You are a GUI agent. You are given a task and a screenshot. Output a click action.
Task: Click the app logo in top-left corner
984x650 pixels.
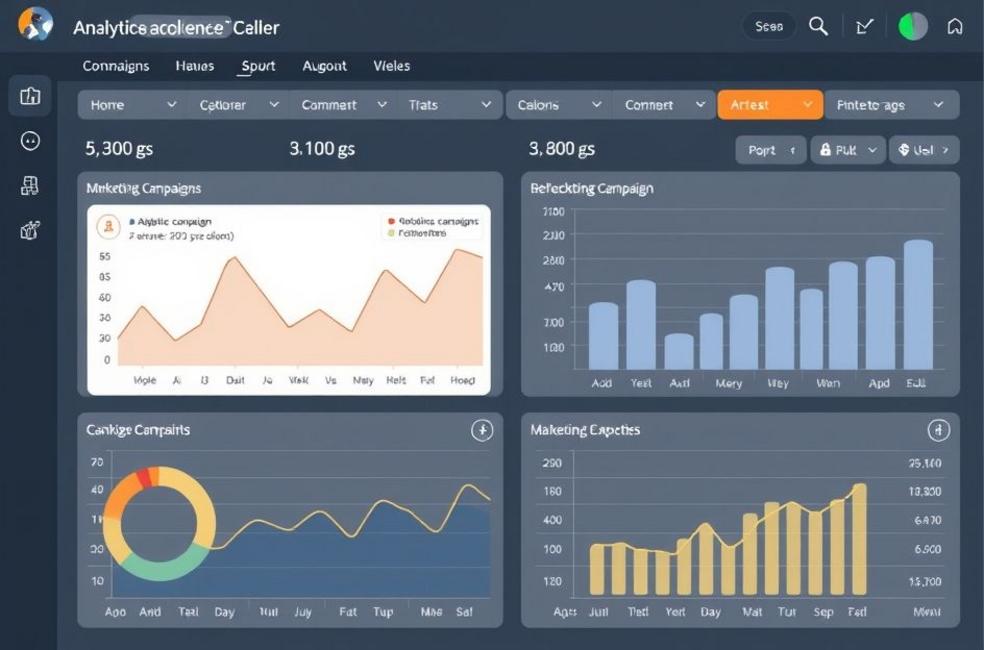click(x=35, y=24)
